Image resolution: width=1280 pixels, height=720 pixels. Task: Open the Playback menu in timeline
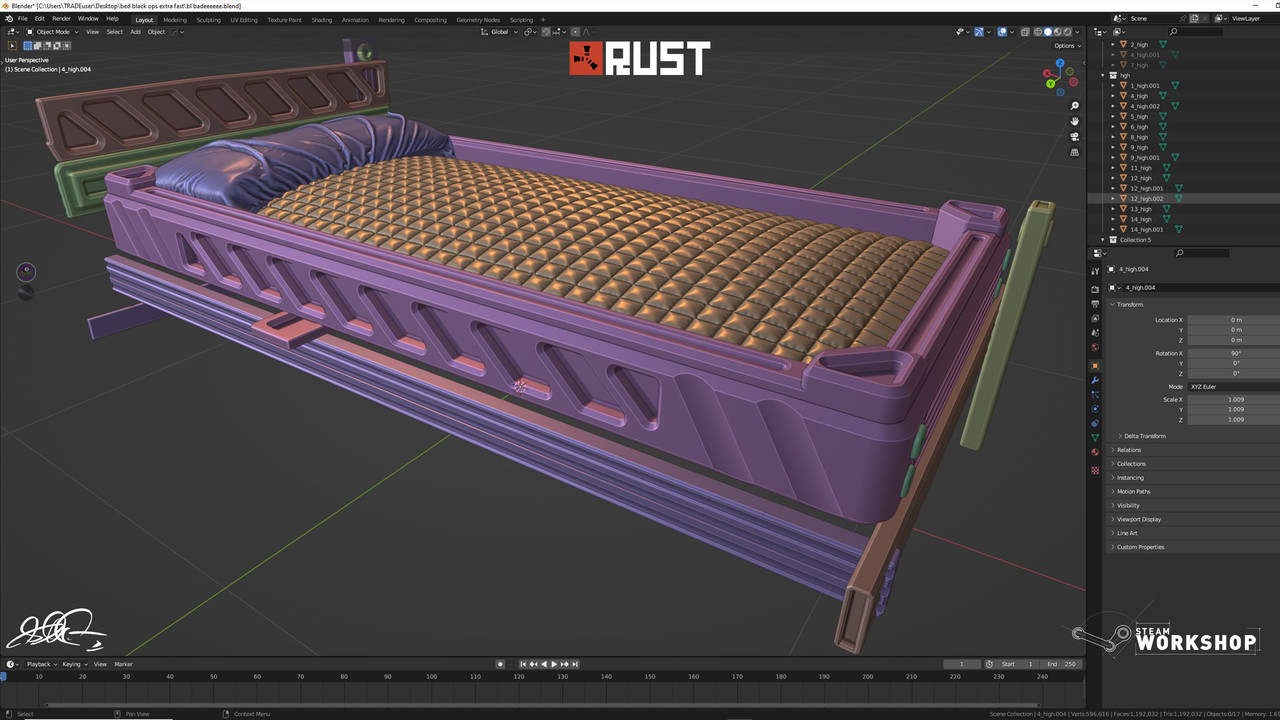pos(40,664)
